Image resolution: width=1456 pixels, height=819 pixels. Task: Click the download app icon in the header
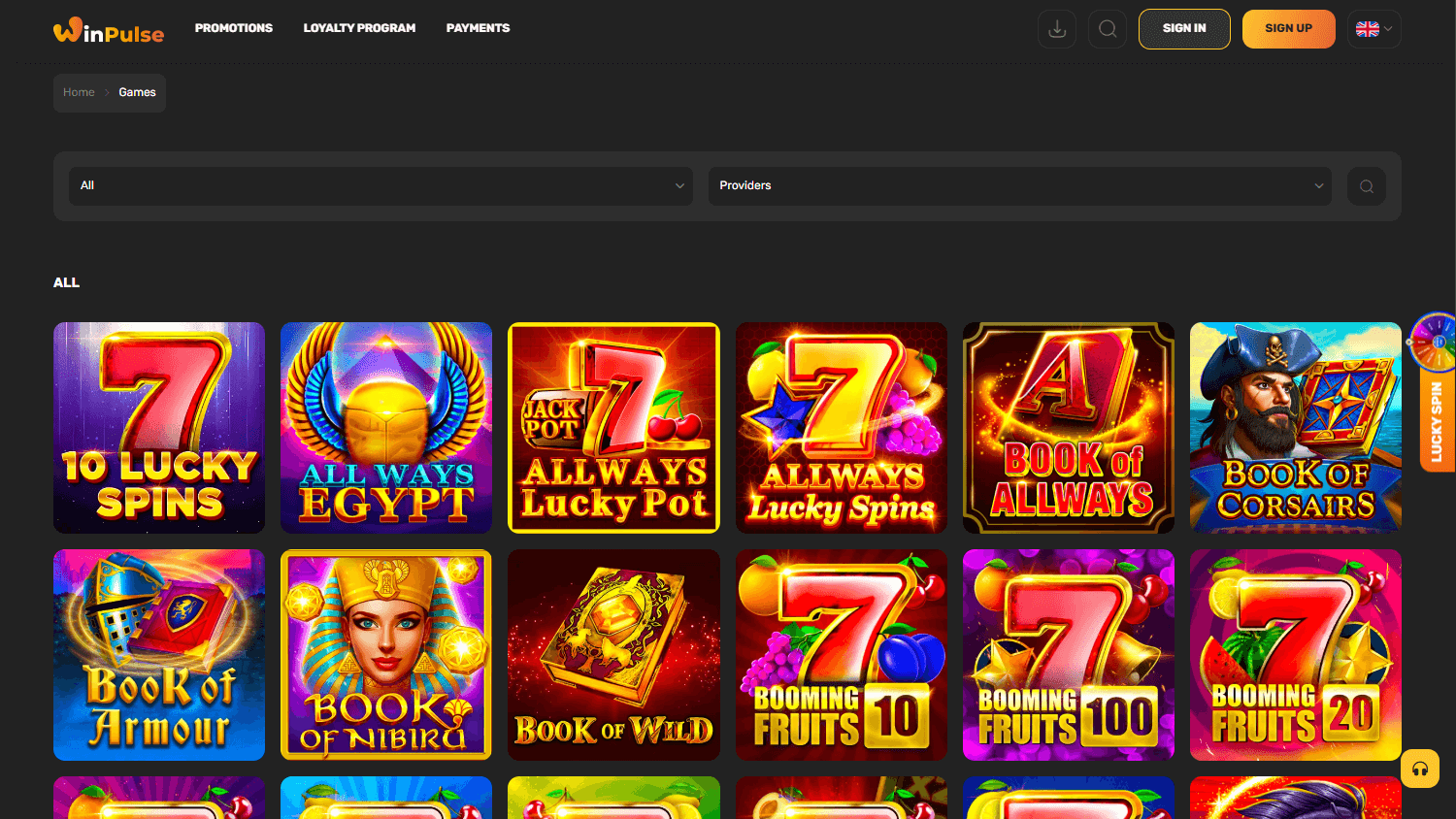coord(1056,28)
